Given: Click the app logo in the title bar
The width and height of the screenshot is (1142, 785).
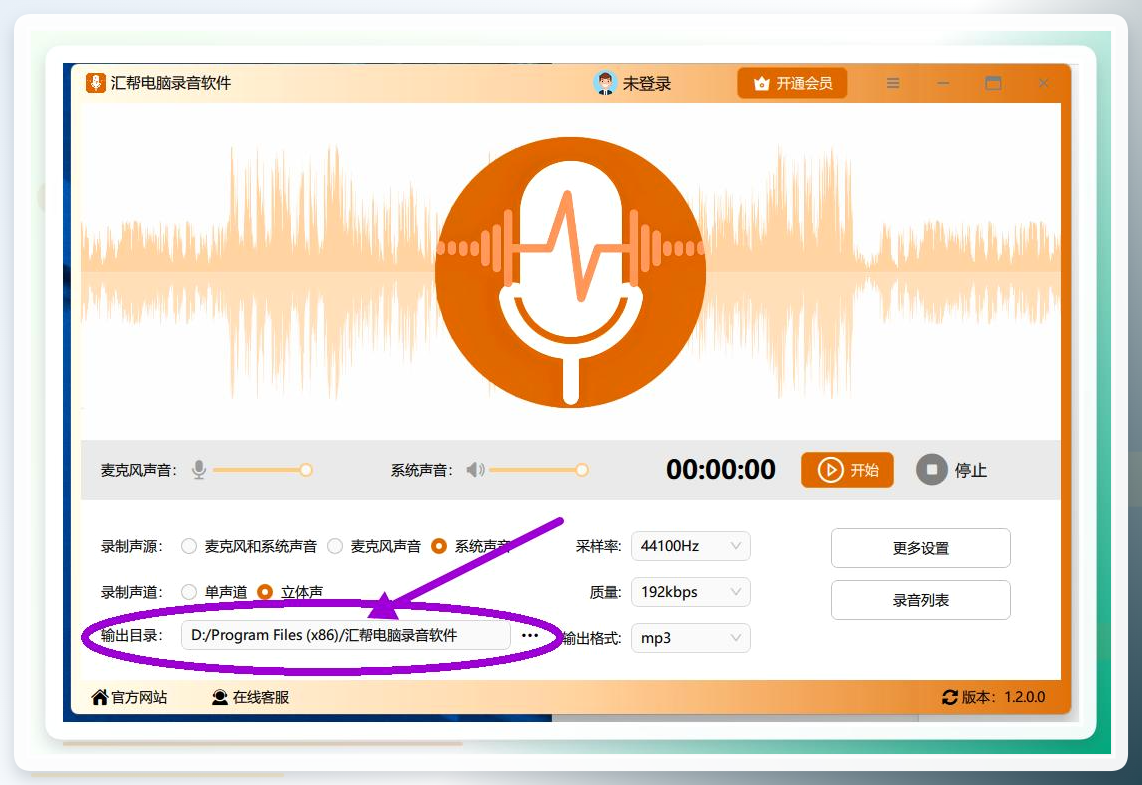Looking at the screenshot, I should coord(96,83).
